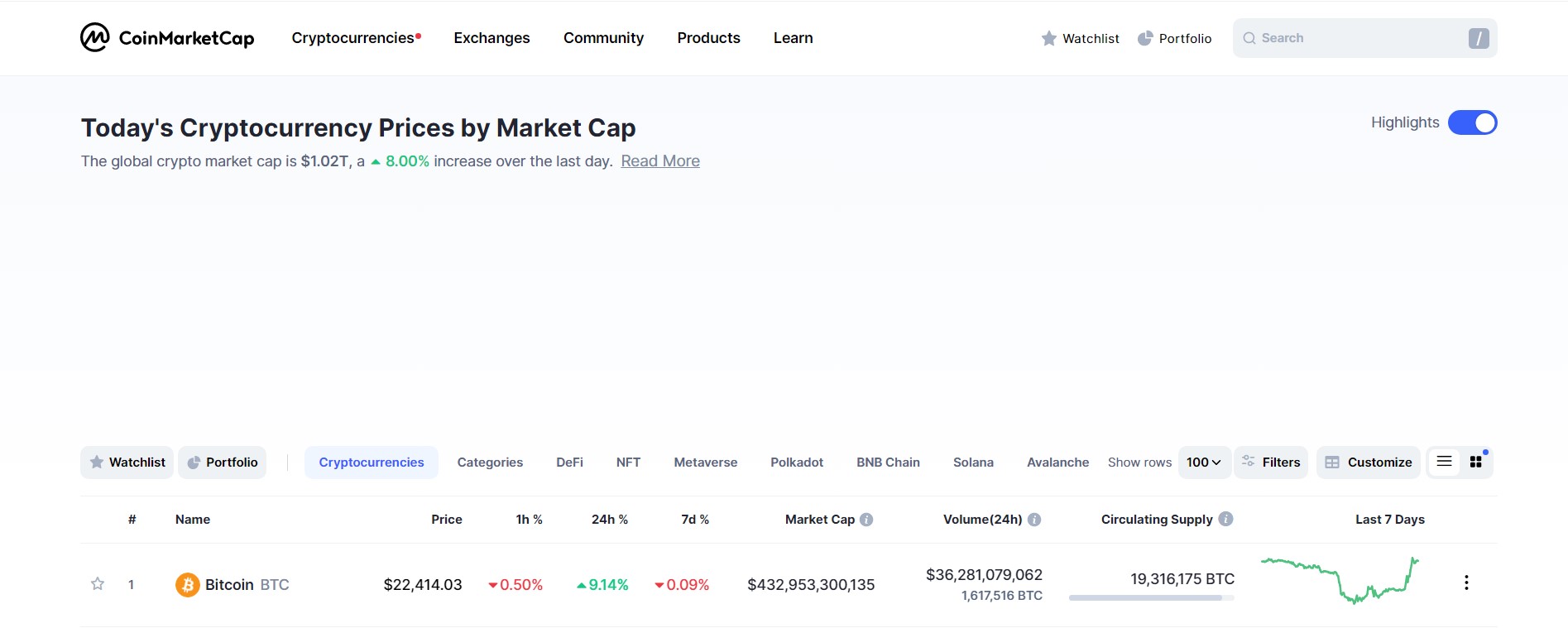Image resolution: width=1568 pixels, height=628 pixels.
Task: Select the Cryptocurrencies tab
Action: (372, 463)
